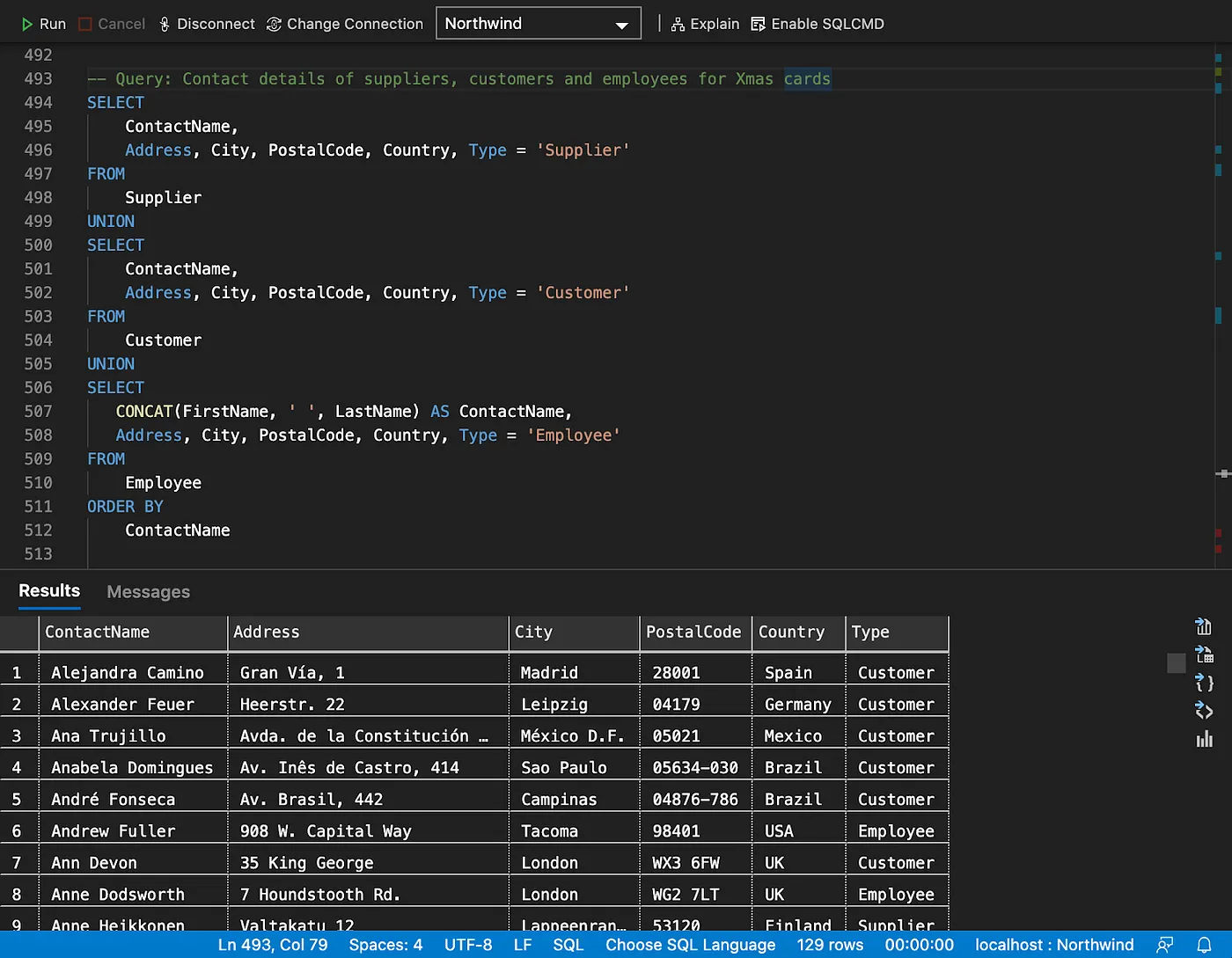Enable SQLCMD mode
The height and width of the screenshot is (958, 1232).
[x=818, y=24]
